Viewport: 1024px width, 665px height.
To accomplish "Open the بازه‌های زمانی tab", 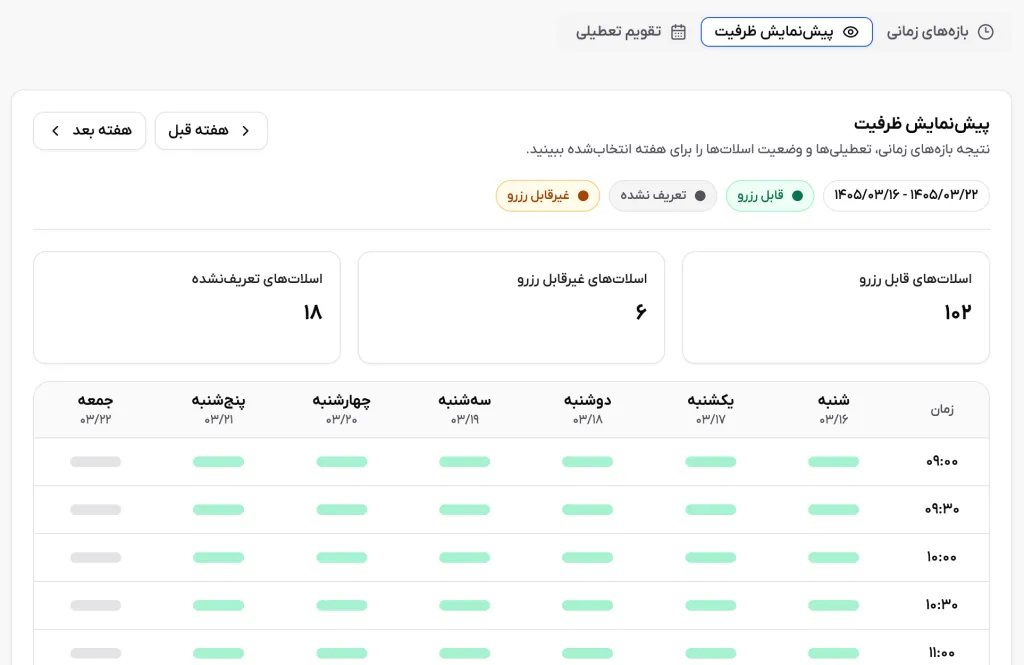I will click(940, 32).
